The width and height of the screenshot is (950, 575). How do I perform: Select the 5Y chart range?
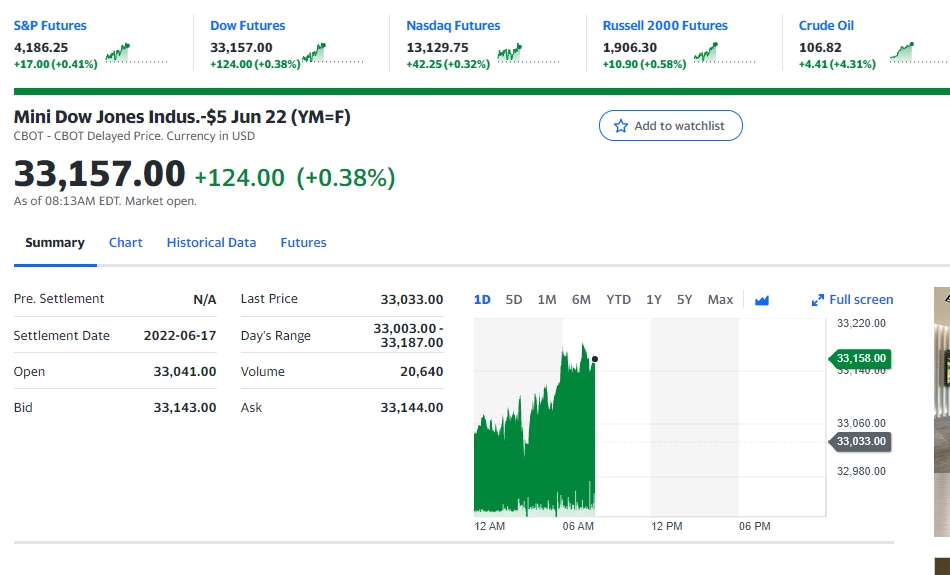pos(685,299)
